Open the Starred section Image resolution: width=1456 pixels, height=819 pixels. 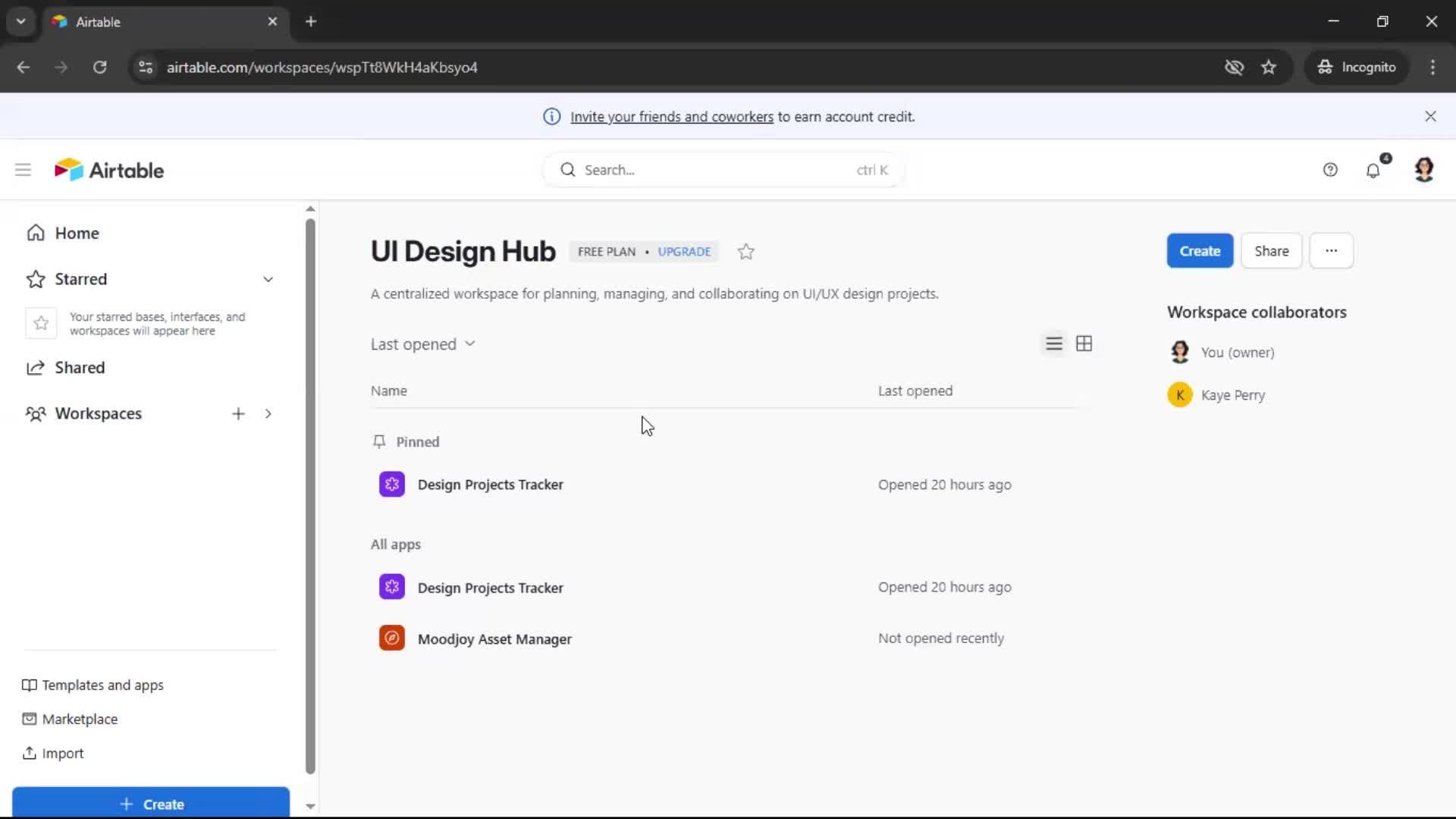80,279
